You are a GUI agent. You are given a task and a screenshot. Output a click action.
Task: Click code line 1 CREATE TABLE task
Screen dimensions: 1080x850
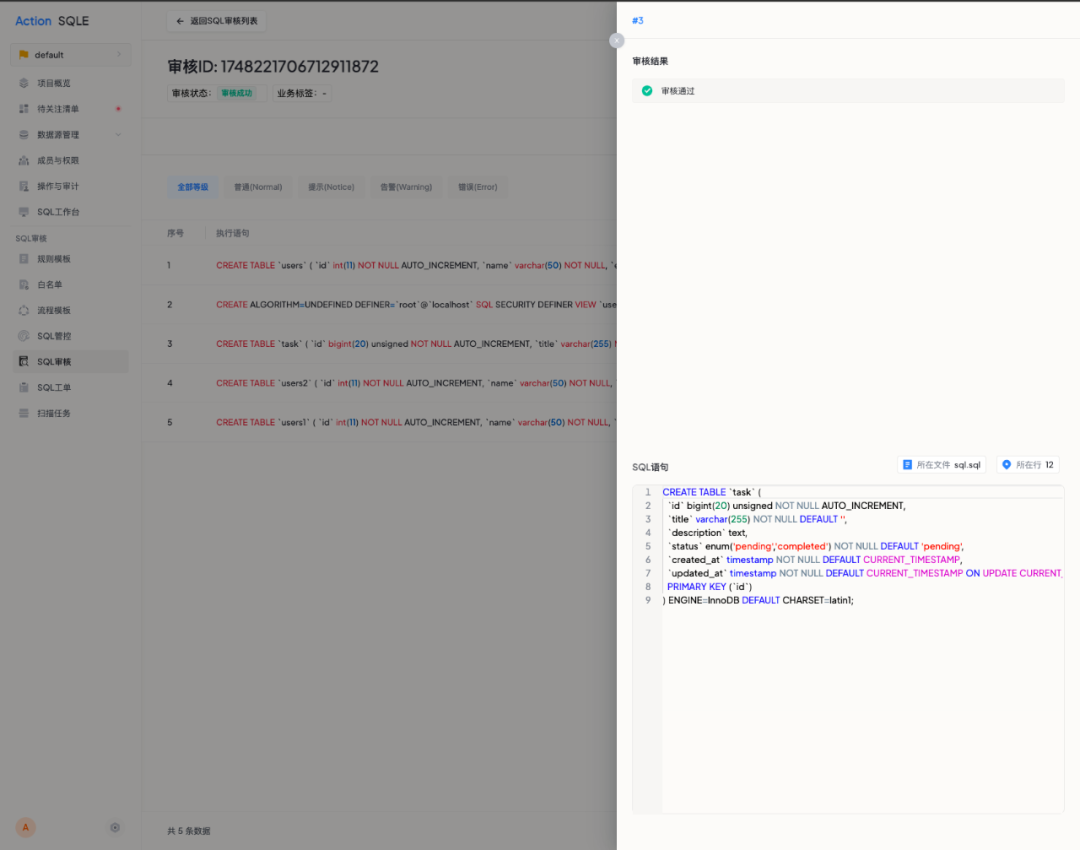(x=712, y=493)
